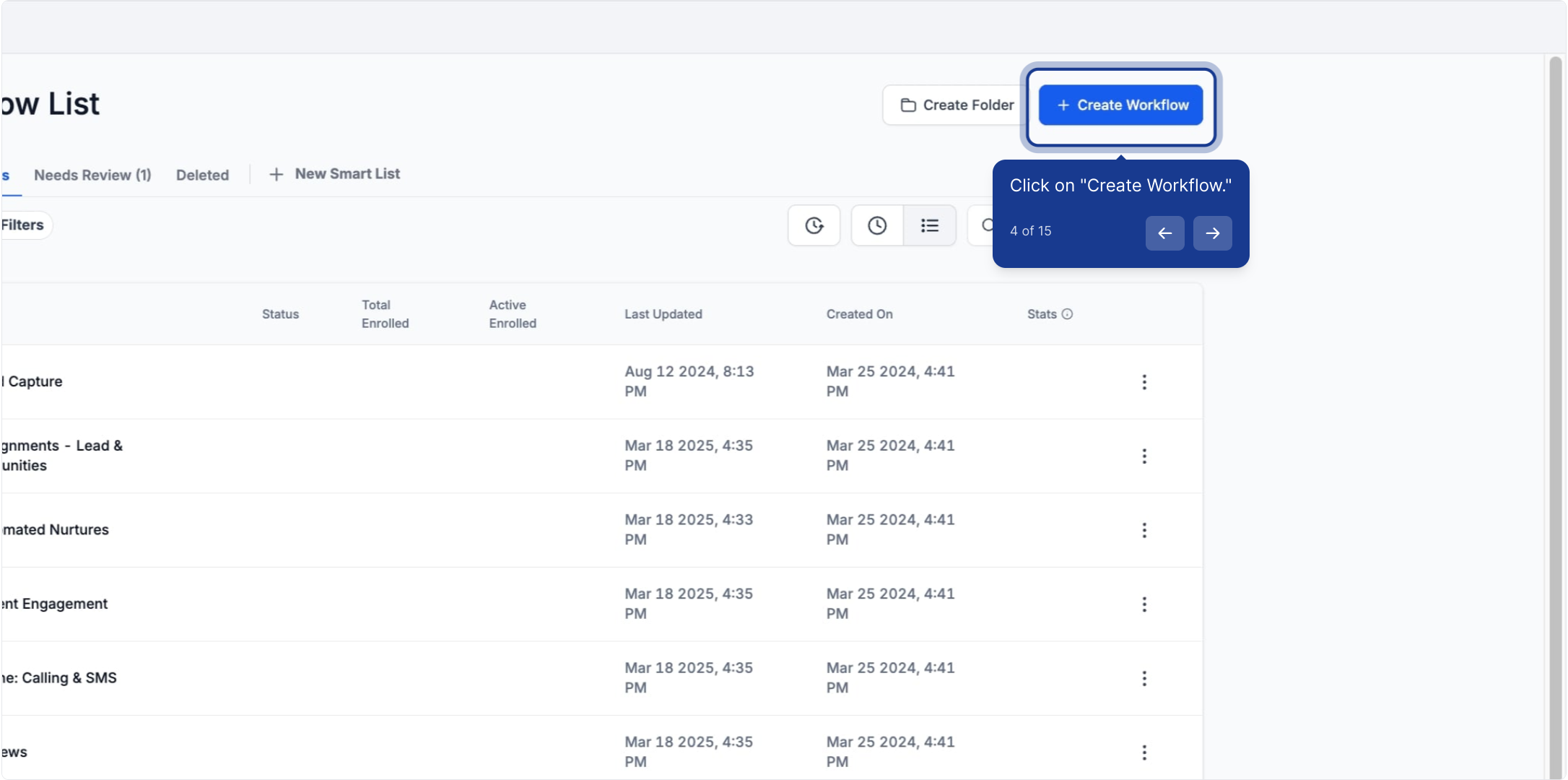Image resolution: width=1568 pixels, height=780 pixels.
Task: Switch to the list view icon
Action: (x=930, y=225)
